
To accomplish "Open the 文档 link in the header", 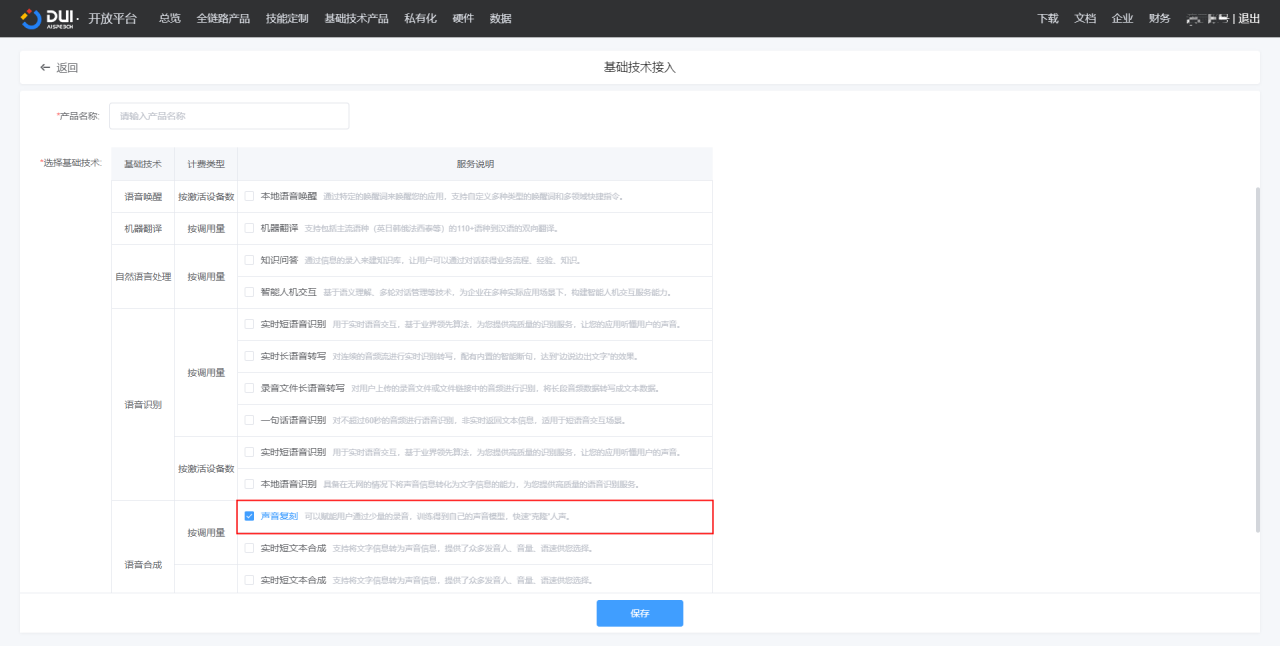I will (1085, 18).
